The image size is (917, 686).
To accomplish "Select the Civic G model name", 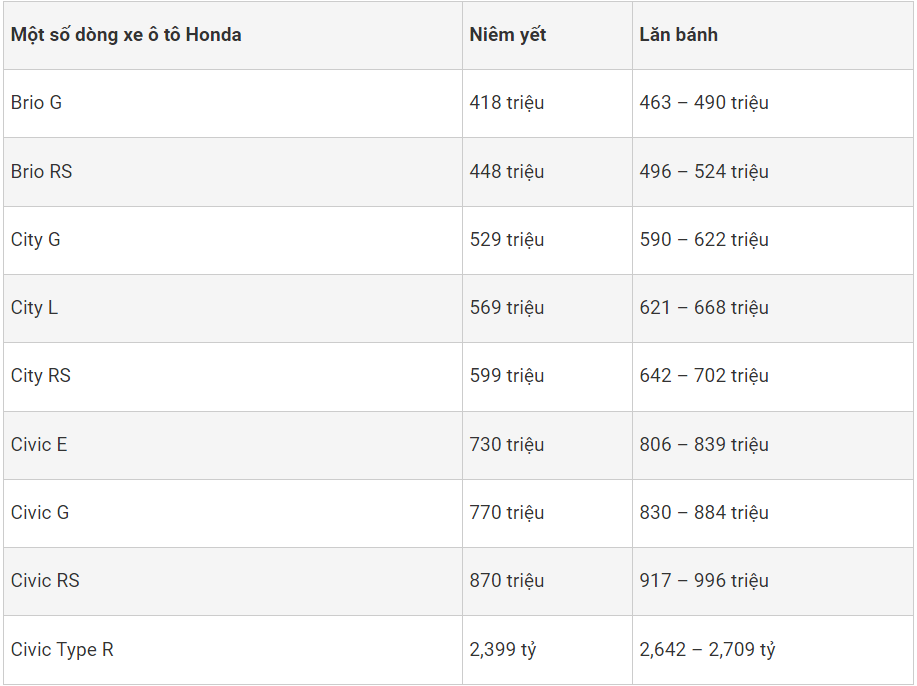I will 40,513.
